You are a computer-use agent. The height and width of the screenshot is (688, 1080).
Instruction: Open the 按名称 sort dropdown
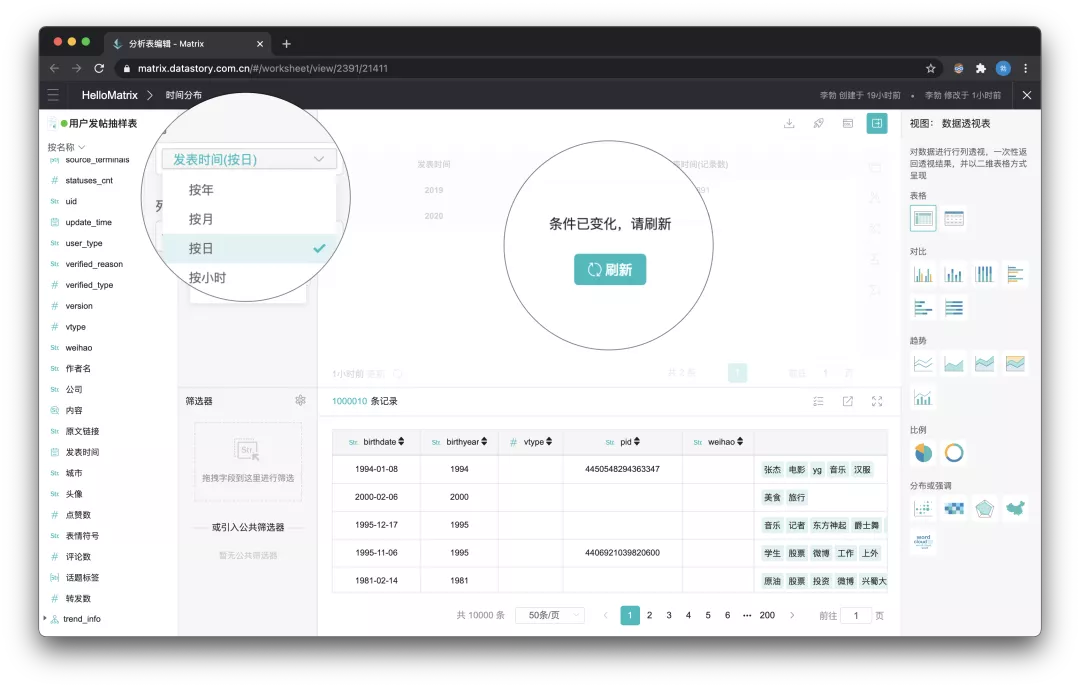(x=66, y=147)
